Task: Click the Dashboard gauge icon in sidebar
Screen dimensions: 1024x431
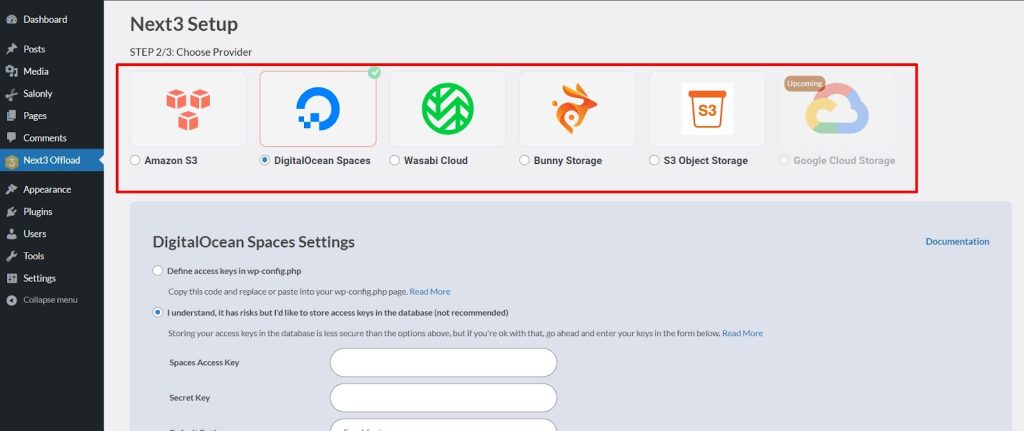Action: (x=11, y=20)
